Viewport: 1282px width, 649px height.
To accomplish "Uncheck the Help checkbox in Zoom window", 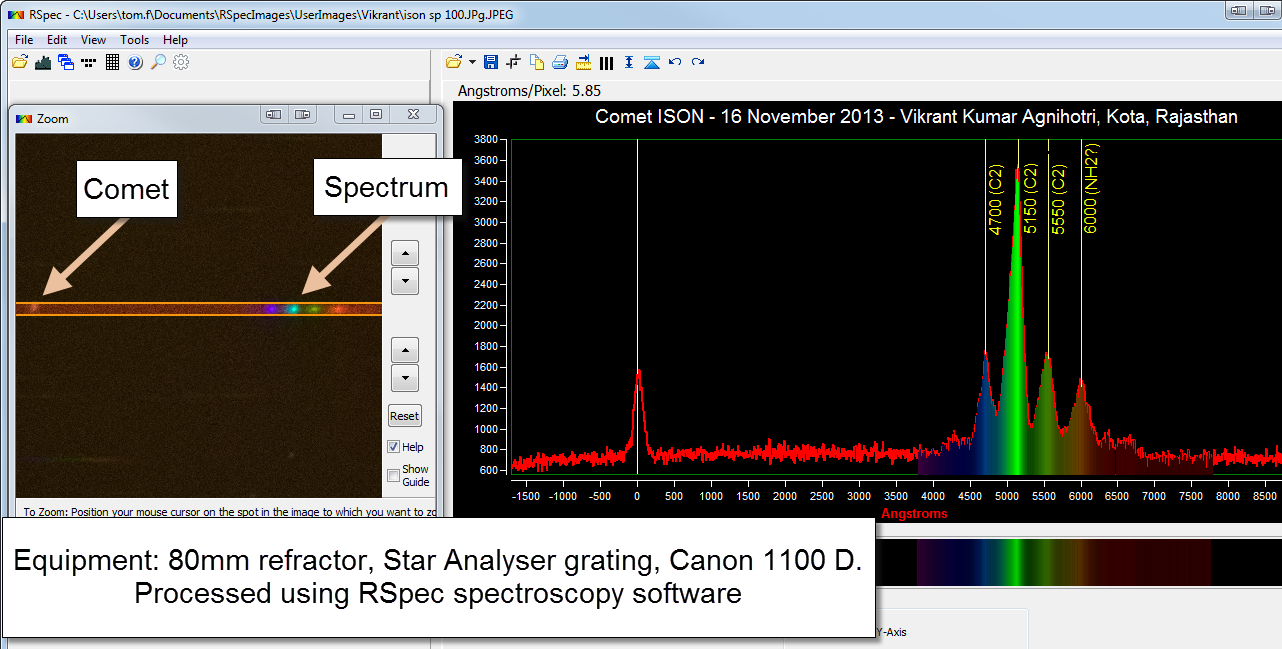I will (394, 447).
